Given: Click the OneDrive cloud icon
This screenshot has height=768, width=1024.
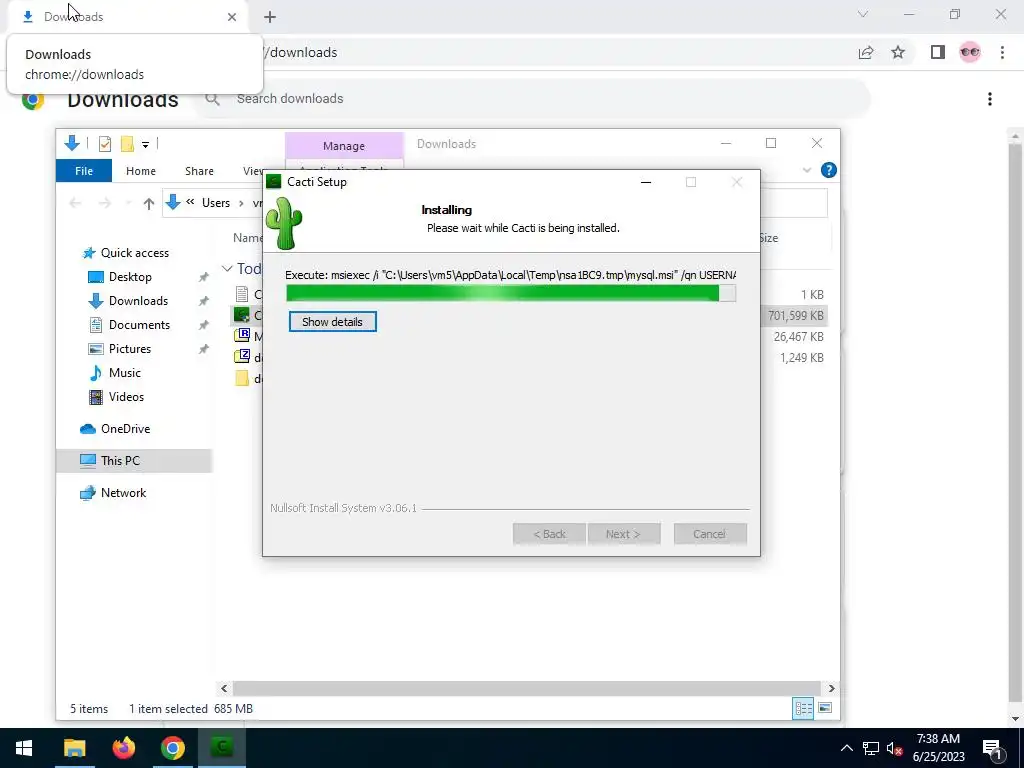Looking at the screenshot, I should pos(88,429).
